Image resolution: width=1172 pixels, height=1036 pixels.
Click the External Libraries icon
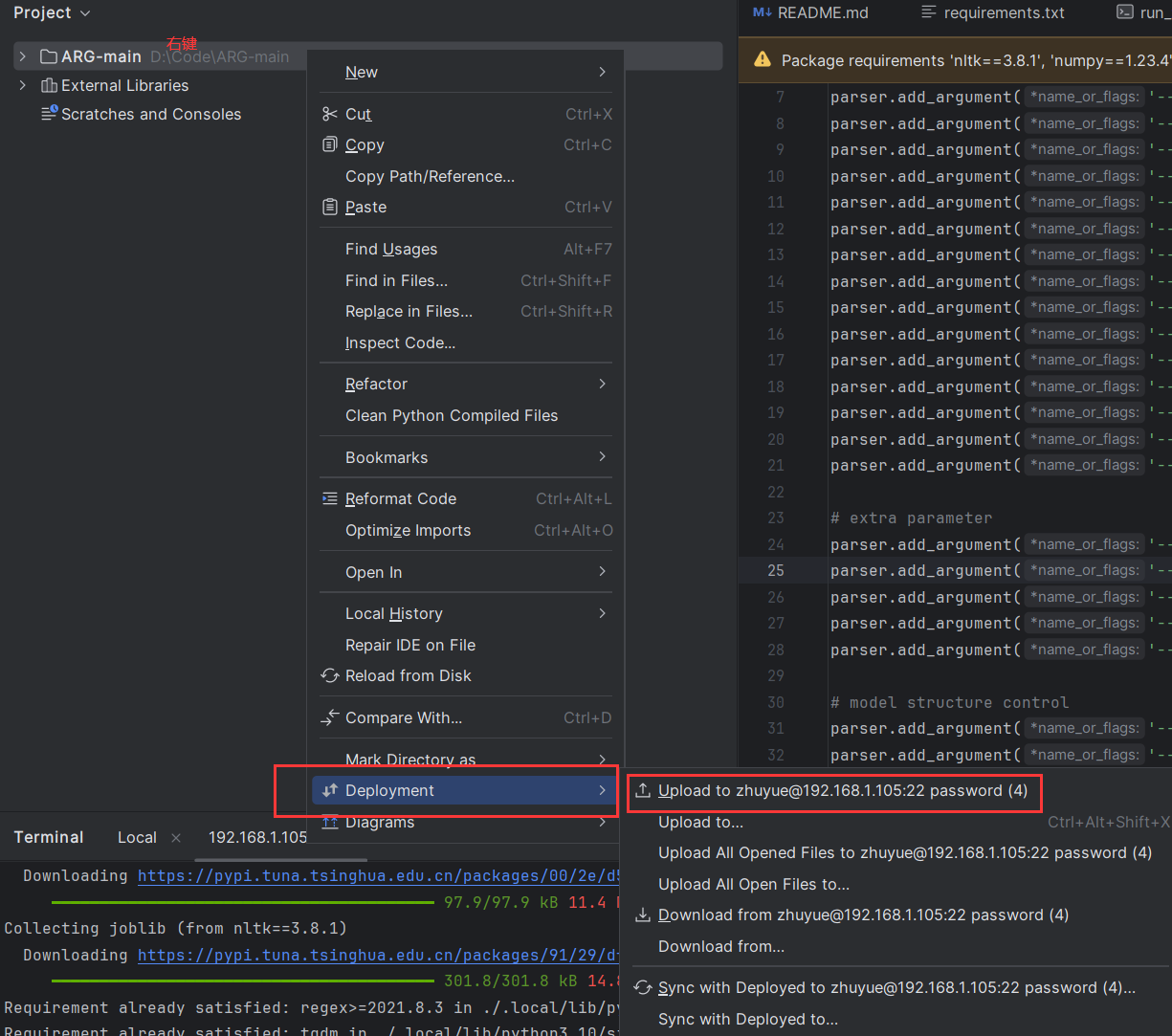[49, 85]
